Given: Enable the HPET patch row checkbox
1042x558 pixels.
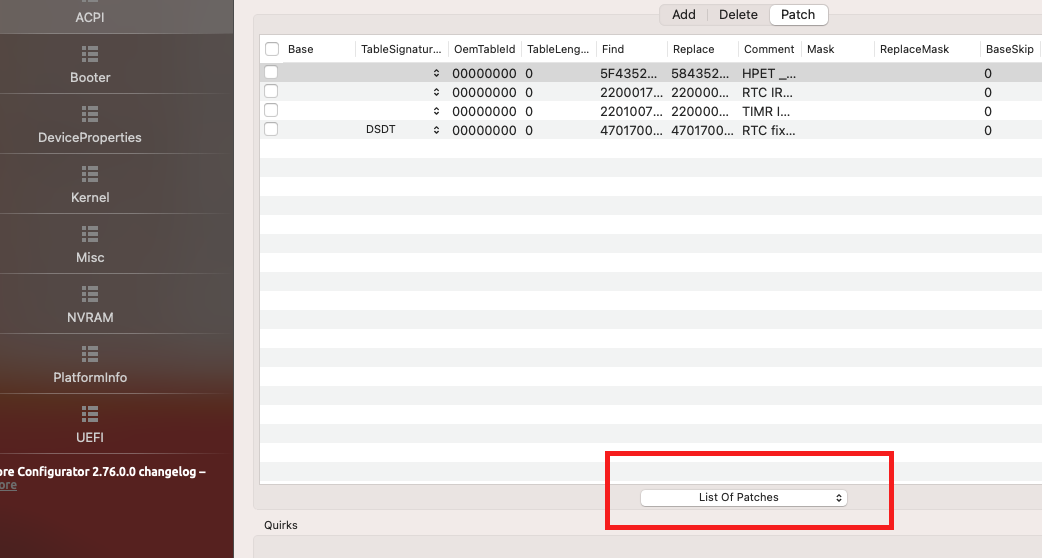Looking at the screenshot, I should coord(271,73).
